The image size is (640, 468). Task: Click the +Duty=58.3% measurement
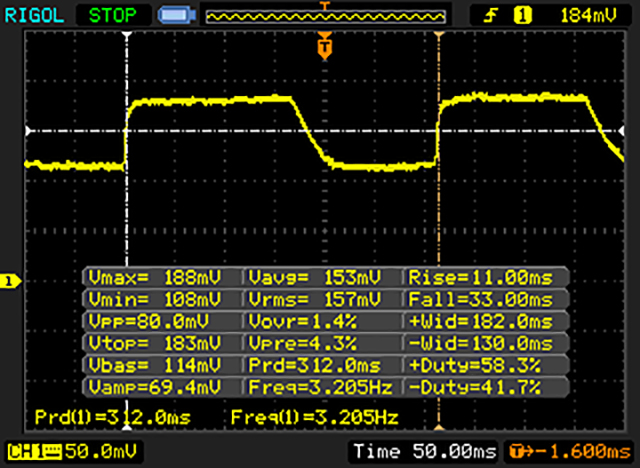click(475, 365)
